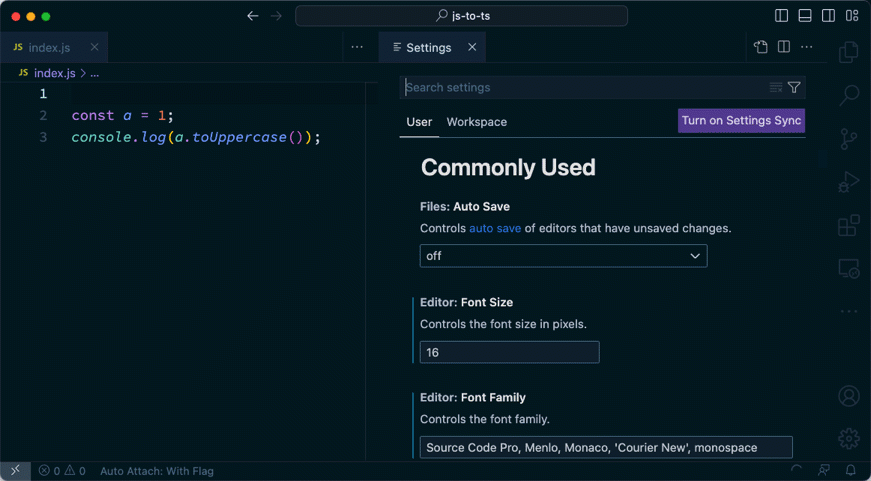Select the index.js editor tab

pos(49,48)
